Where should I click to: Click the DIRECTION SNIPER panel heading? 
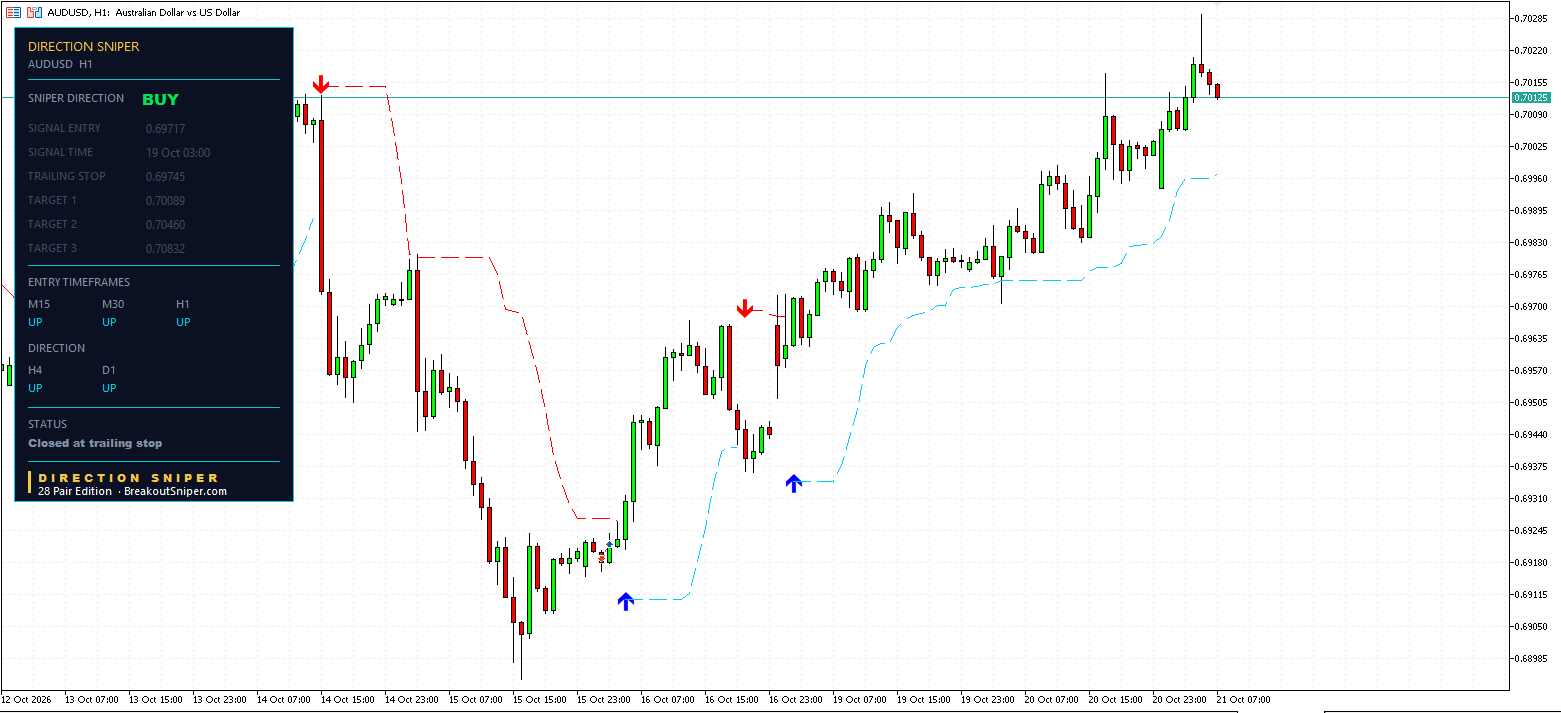(x=84, y=46)
